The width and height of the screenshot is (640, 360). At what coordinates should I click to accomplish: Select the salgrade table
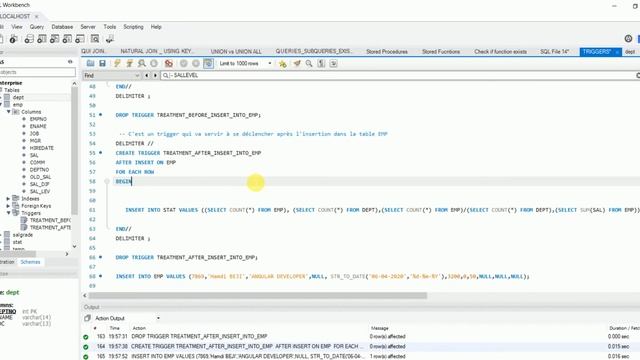click(x=22, y=235)
